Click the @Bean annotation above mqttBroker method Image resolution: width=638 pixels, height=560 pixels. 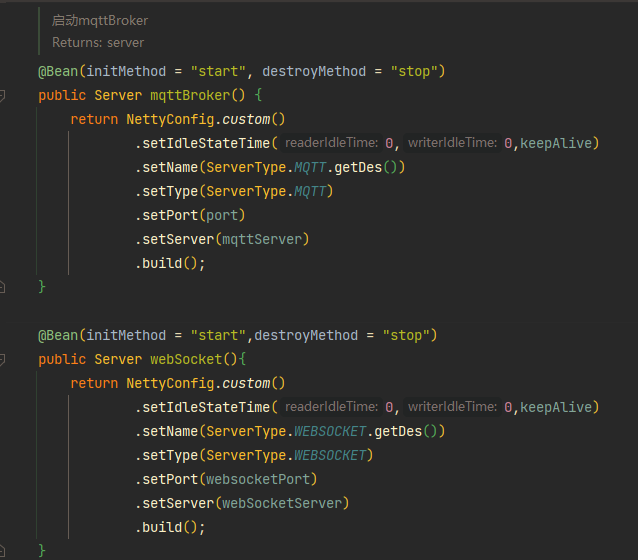(x=58, y=71)
